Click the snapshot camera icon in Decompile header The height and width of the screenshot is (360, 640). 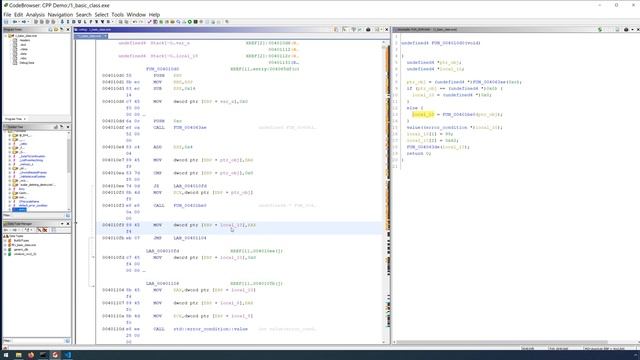[x=626, y=29]
